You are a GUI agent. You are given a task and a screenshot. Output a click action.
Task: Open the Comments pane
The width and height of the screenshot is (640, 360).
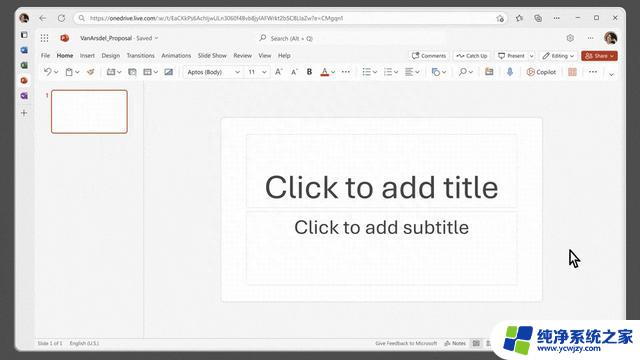[429, 56]
